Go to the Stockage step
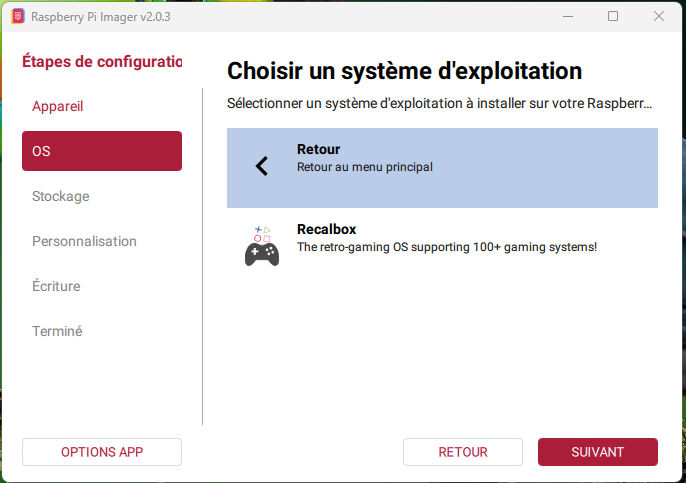This screenshot has height=483, width=686. click(x=60, y=196)
